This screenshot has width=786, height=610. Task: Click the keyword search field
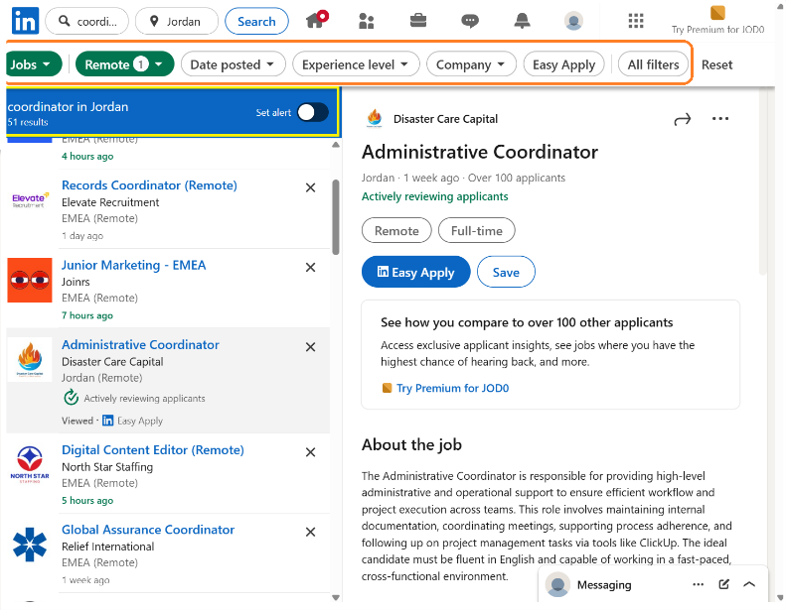pos(87,22)
